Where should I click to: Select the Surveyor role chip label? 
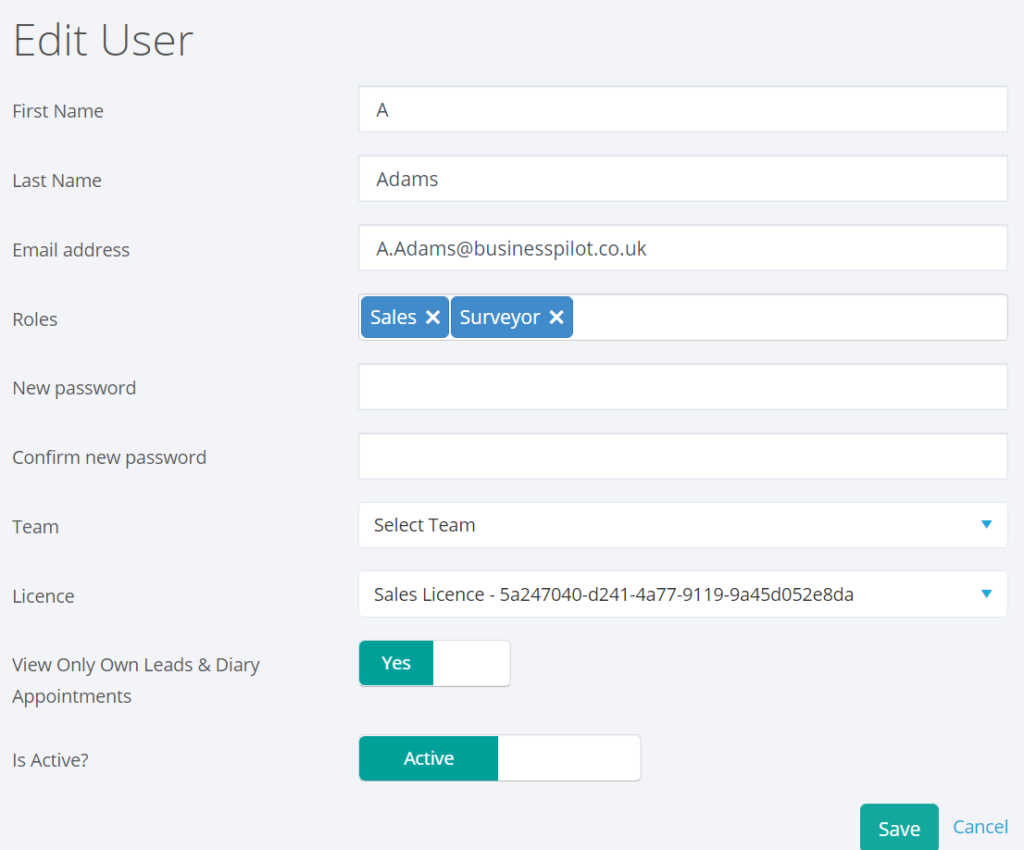click(500, 317)
